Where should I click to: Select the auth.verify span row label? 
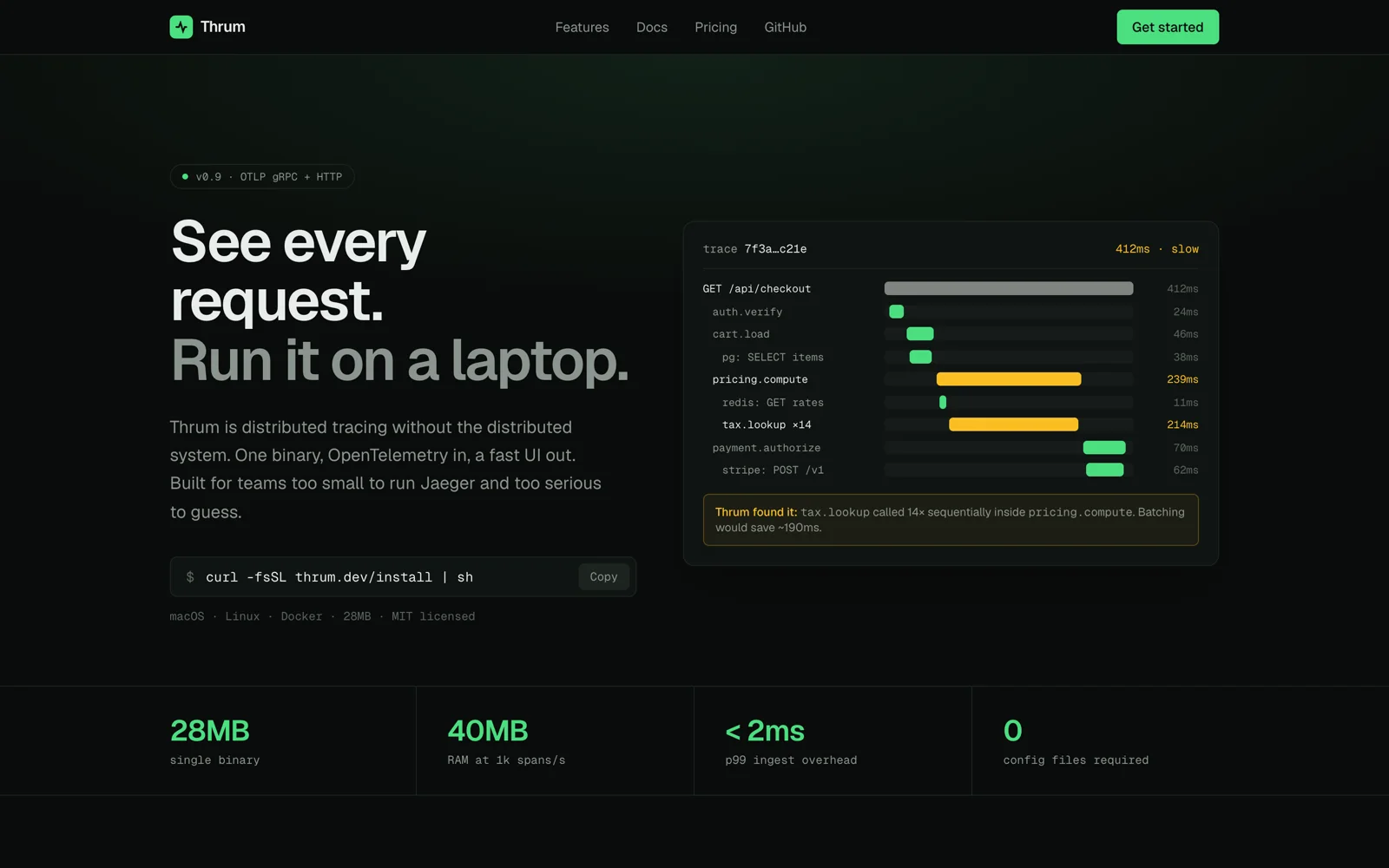(x=747, y=312)
